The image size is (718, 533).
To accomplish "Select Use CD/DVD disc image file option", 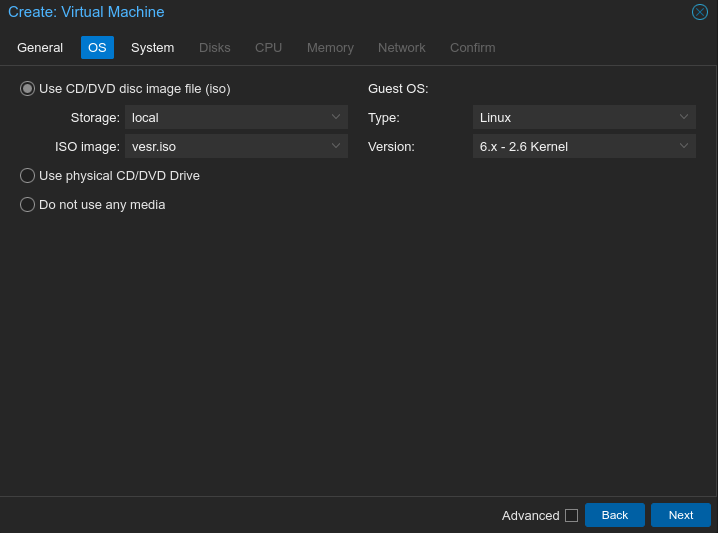I will coord(28,89).
